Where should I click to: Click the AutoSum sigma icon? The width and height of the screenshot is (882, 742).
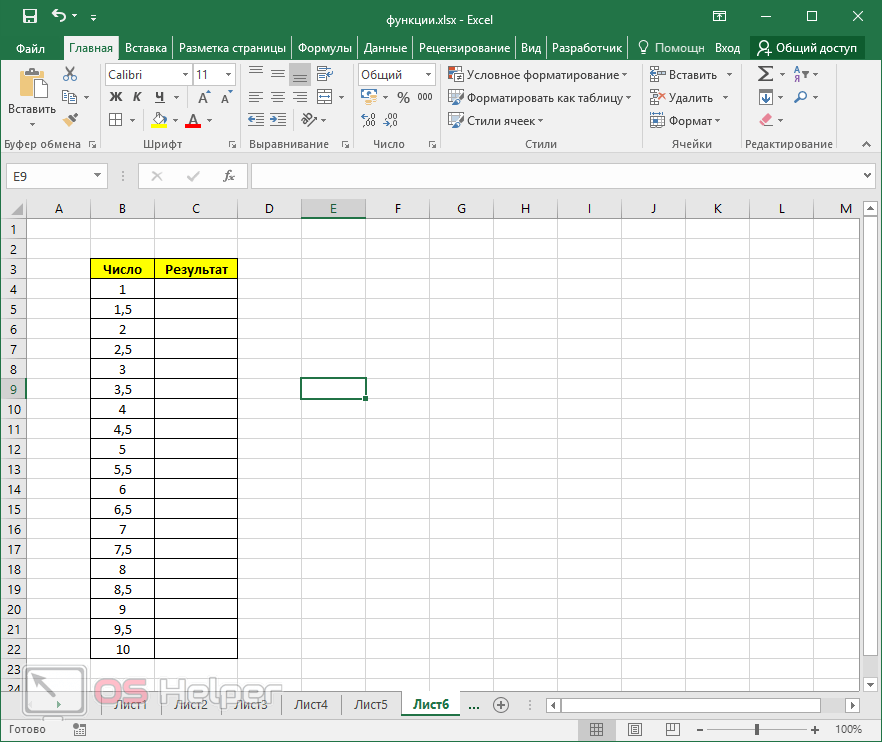tap(766, 74)
